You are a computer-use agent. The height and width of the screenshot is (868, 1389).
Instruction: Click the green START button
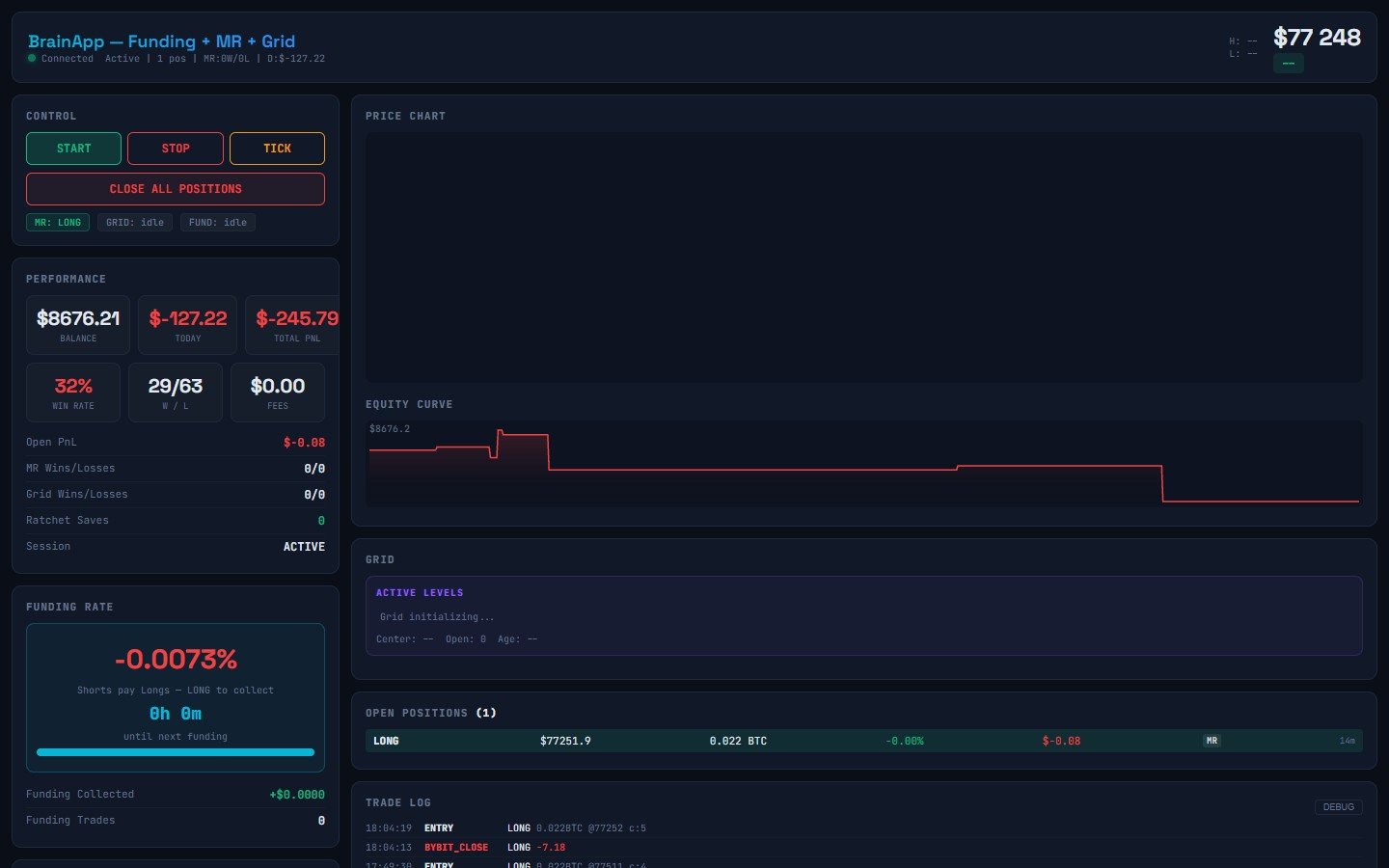click(x=73, y=149)
